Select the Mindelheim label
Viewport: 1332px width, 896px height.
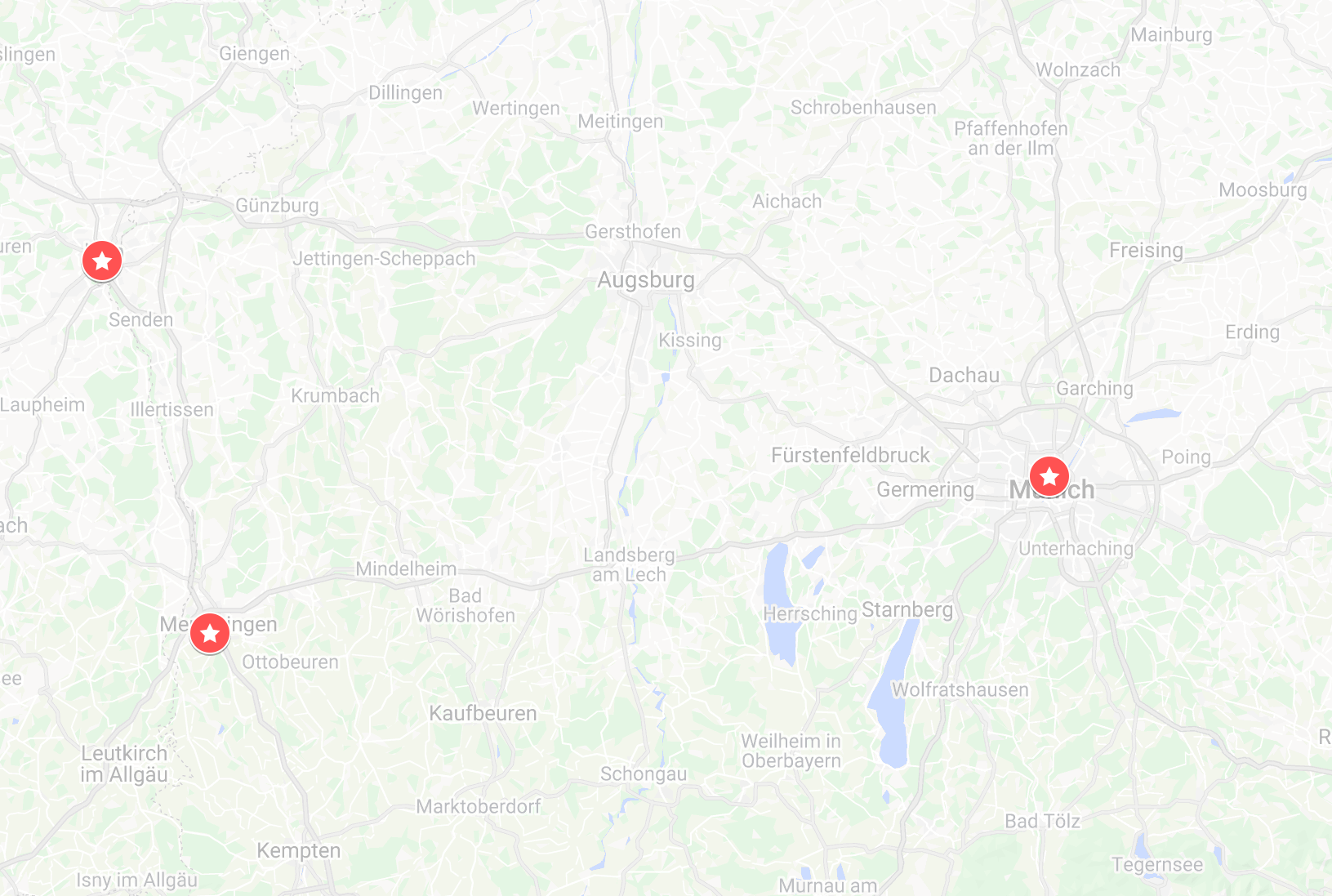[406, 568]
